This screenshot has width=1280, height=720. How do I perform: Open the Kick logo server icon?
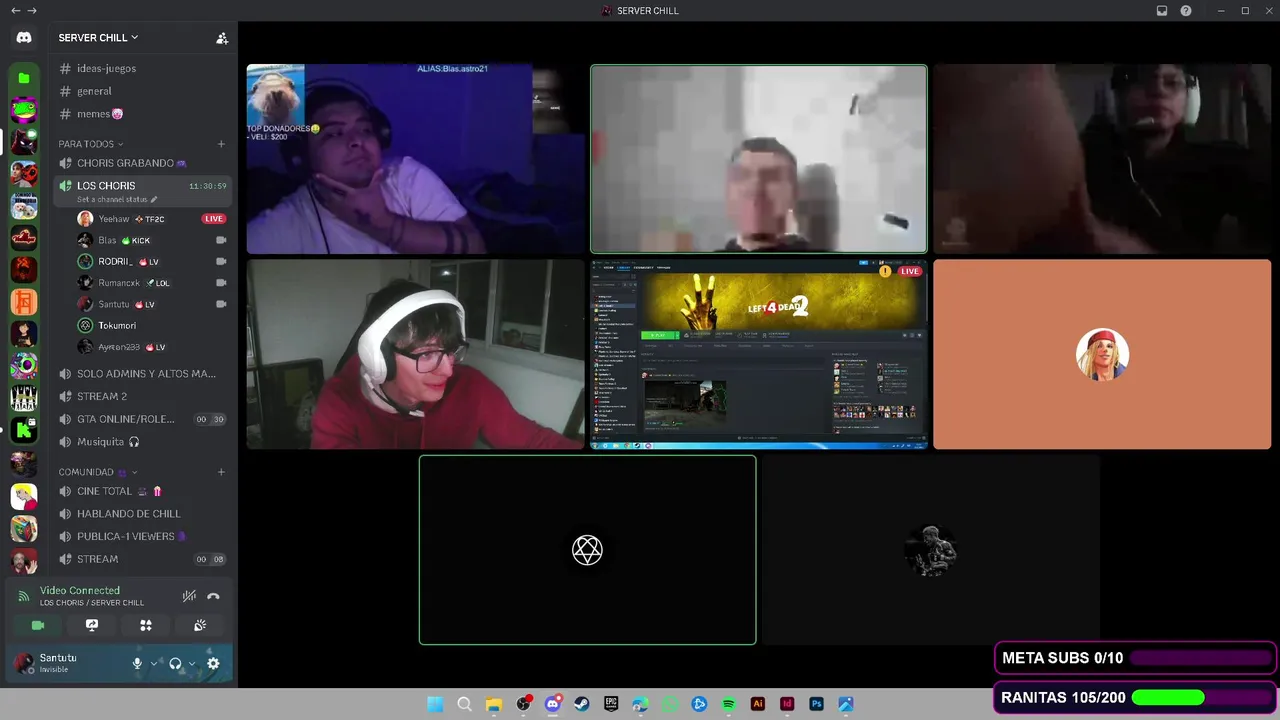24,430
